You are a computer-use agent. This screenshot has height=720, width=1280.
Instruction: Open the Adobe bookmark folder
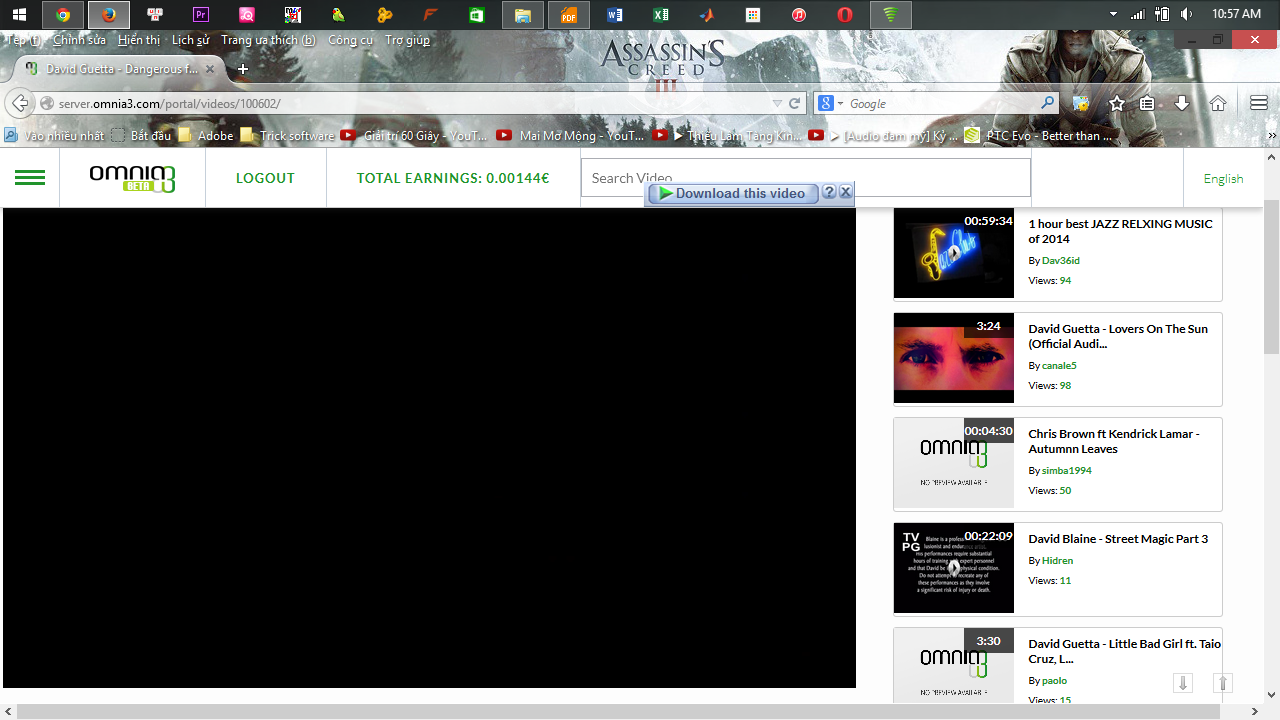[206, 135]
